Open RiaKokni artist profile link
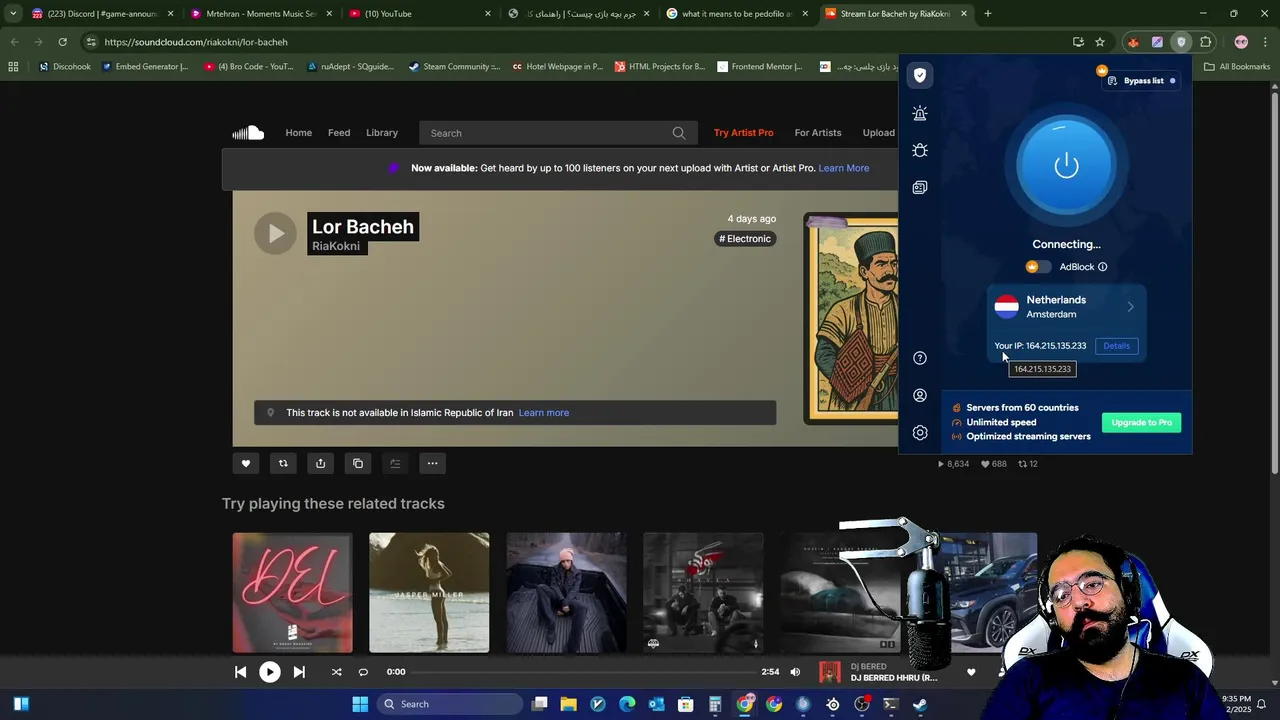1280x720 pixels. pyautogui.click(x=336, y=246)
